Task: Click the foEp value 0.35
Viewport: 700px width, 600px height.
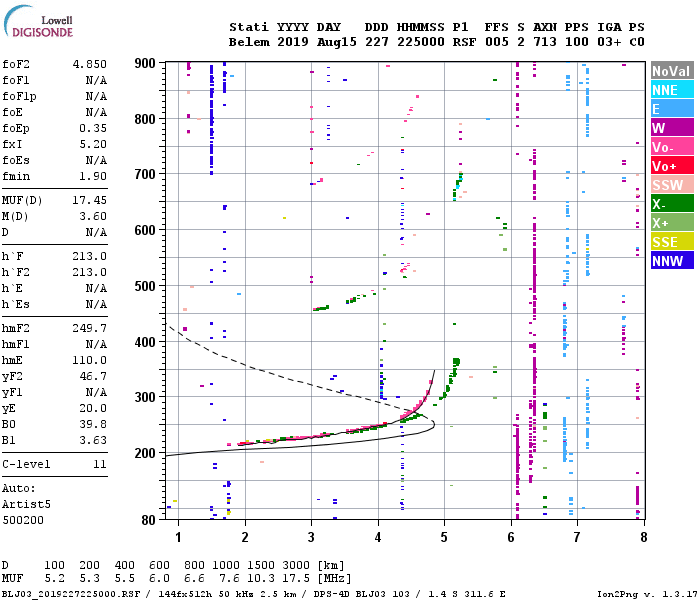Action: click(93, 129)
